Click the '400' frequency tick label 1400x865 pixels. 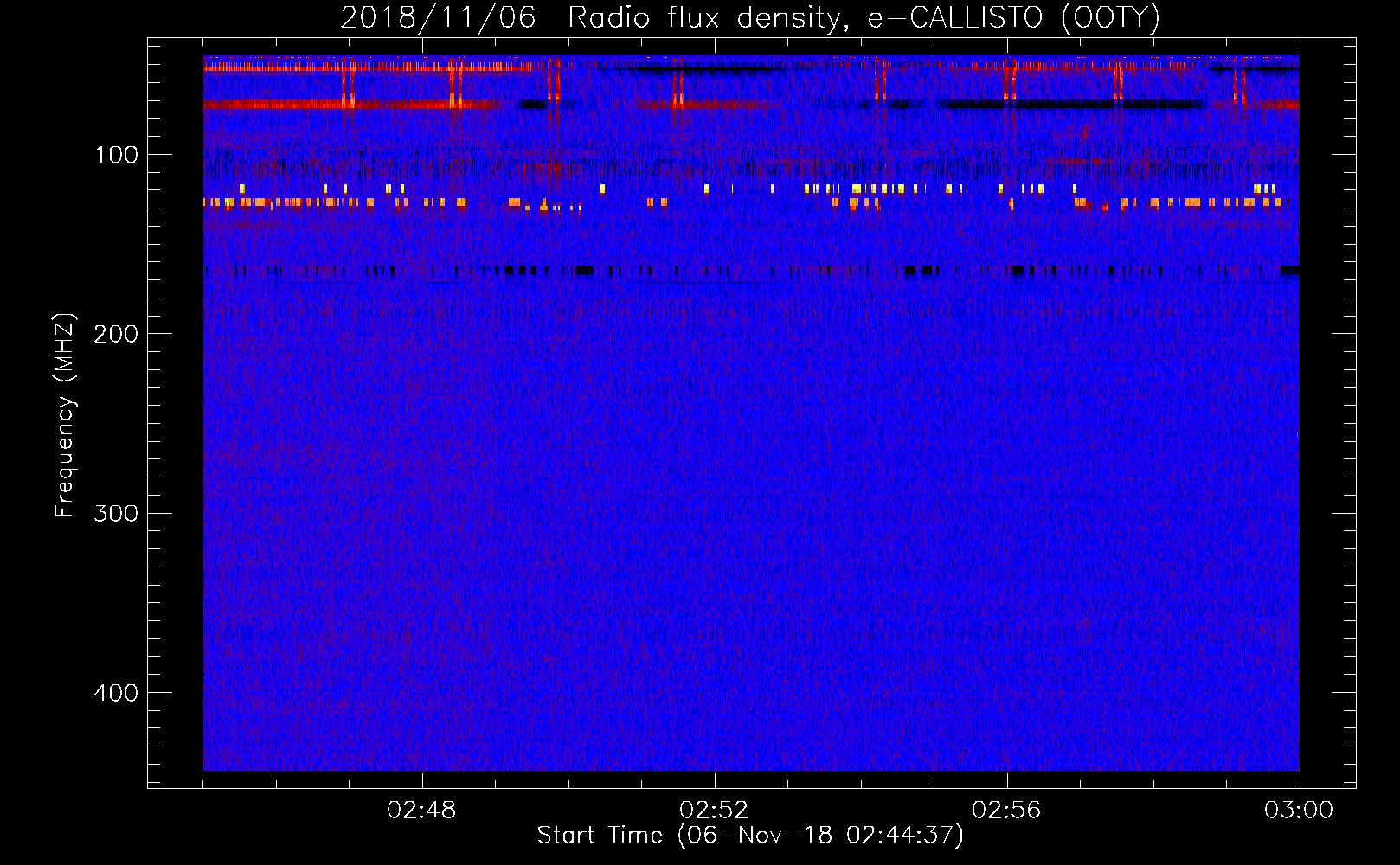116,693
